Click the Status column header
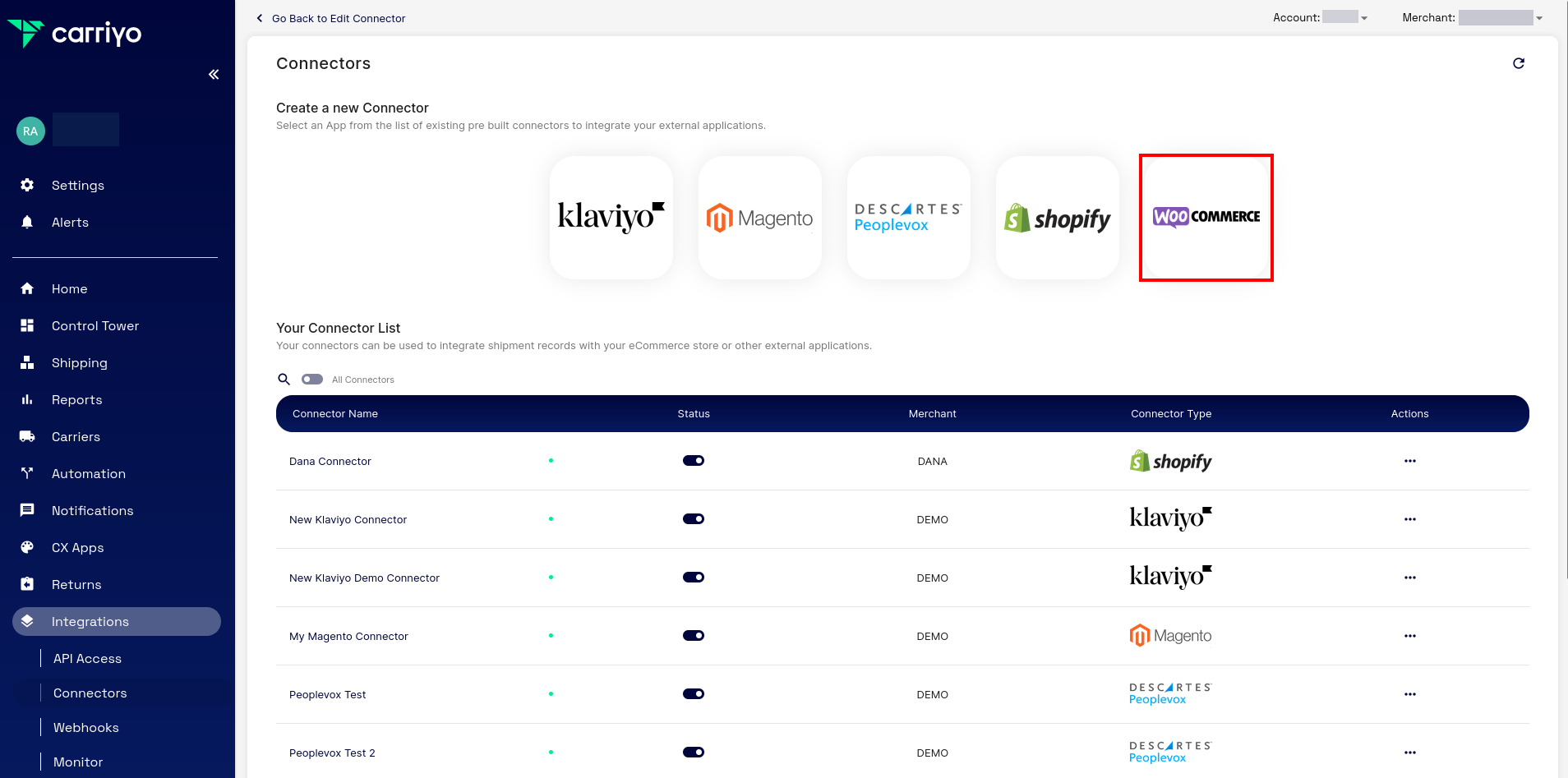Viewport: 1568px width, 778px height. [694, 413]
